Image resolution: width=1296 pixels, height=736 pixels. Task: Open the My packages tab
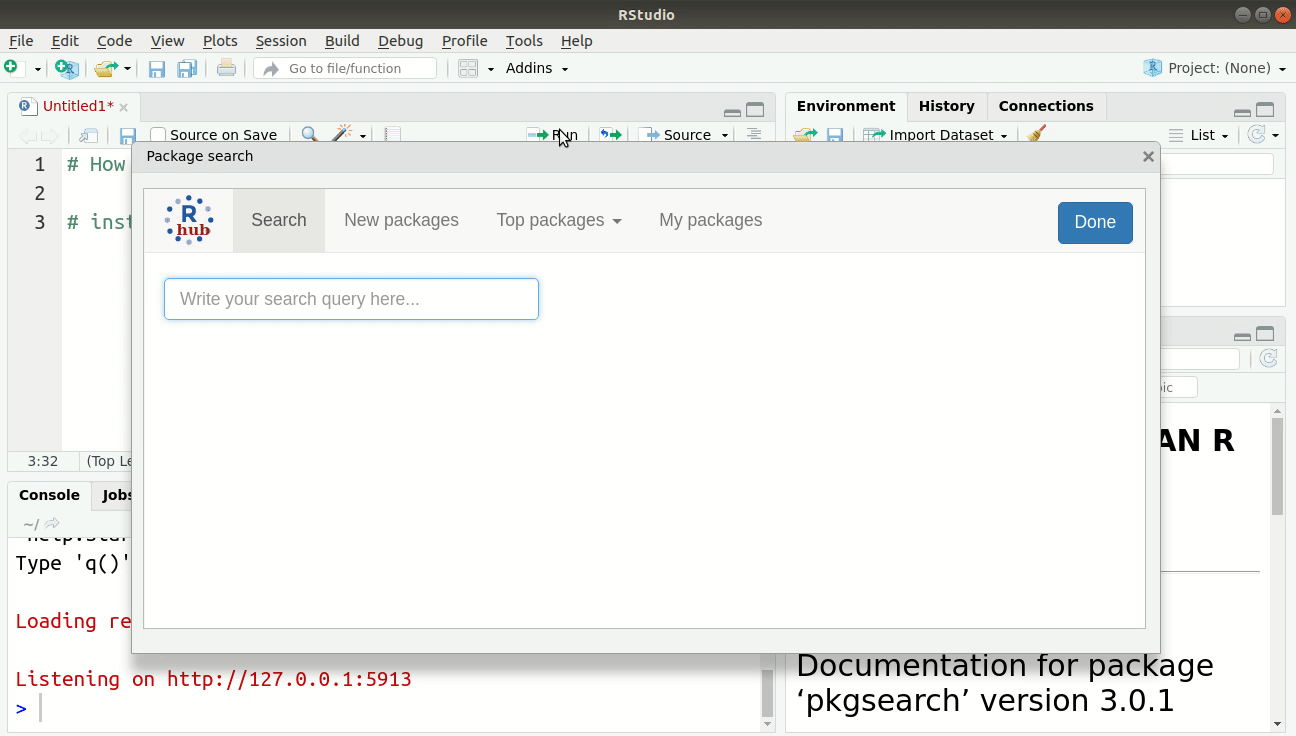710,220
